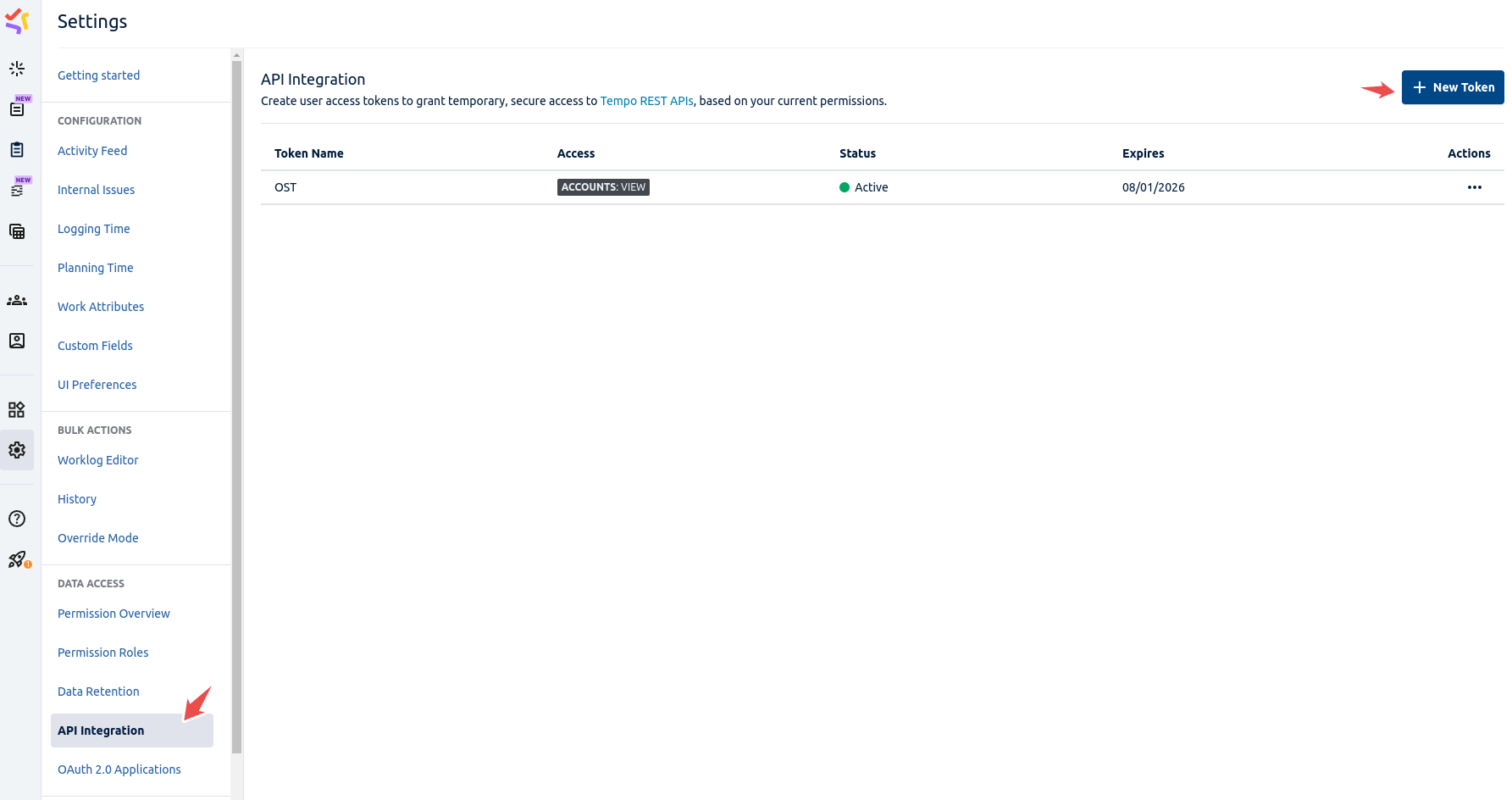The image size is (1512, 800).
Task: Click the Access column header
Action: [x=576, y=153]
